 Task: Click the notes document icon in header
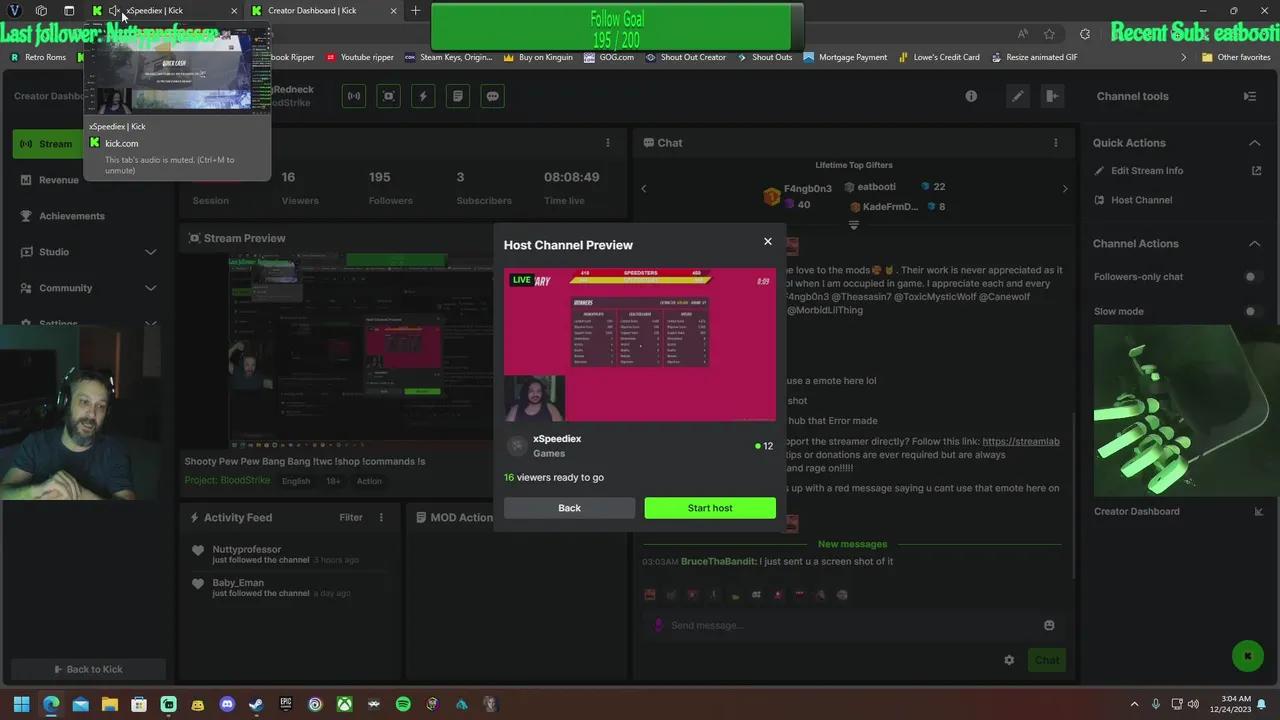(458, 96)
